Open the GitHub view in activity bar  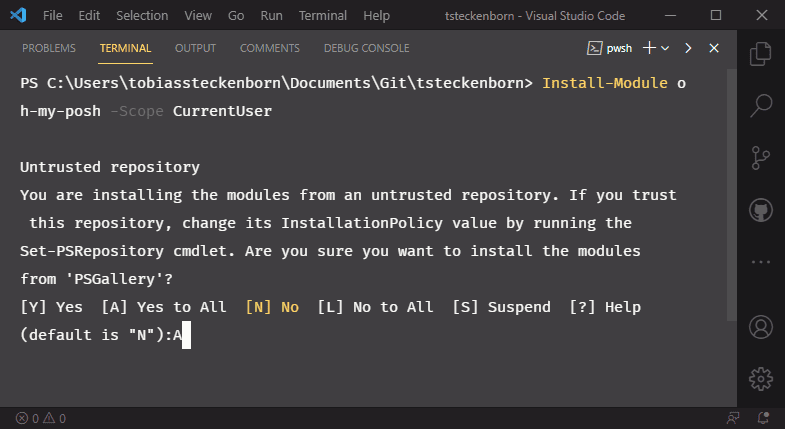760,210
